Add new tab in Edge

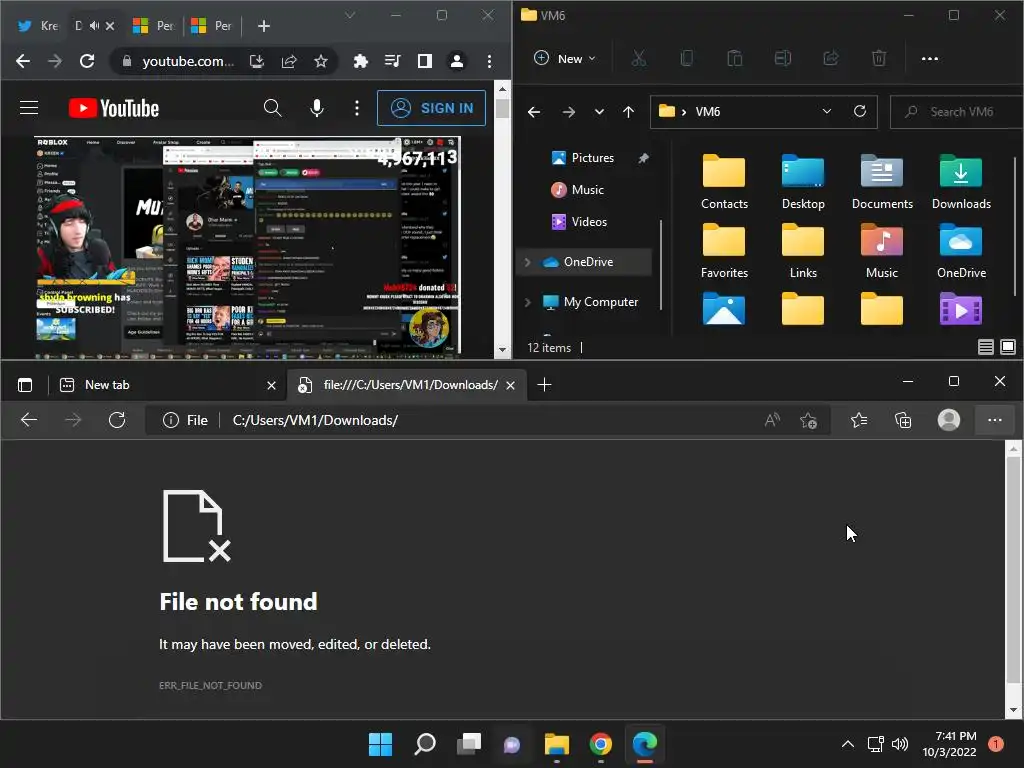(x=544, y=385)
